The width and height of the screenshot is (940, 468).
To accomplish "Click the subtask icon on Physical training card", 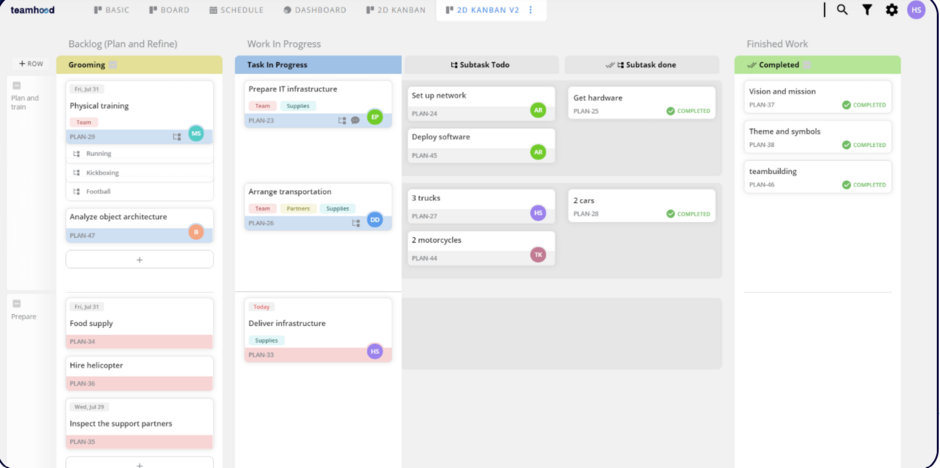I will 177,136.
